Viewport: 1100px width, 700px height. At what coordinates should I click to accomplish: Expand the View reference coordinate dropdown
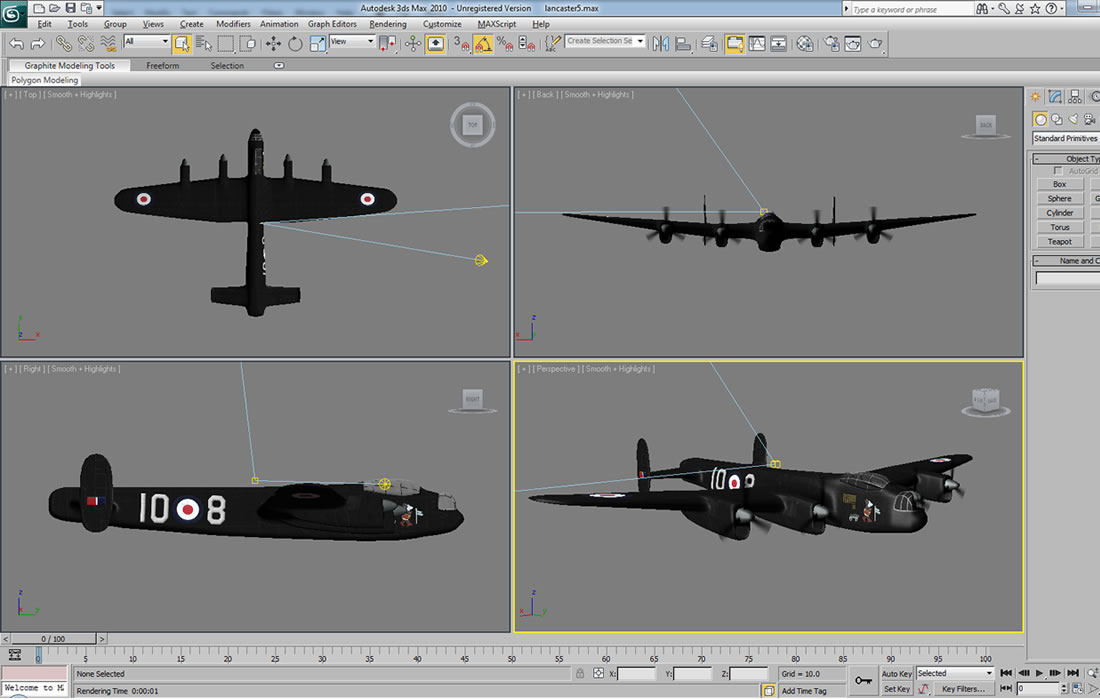352,42
